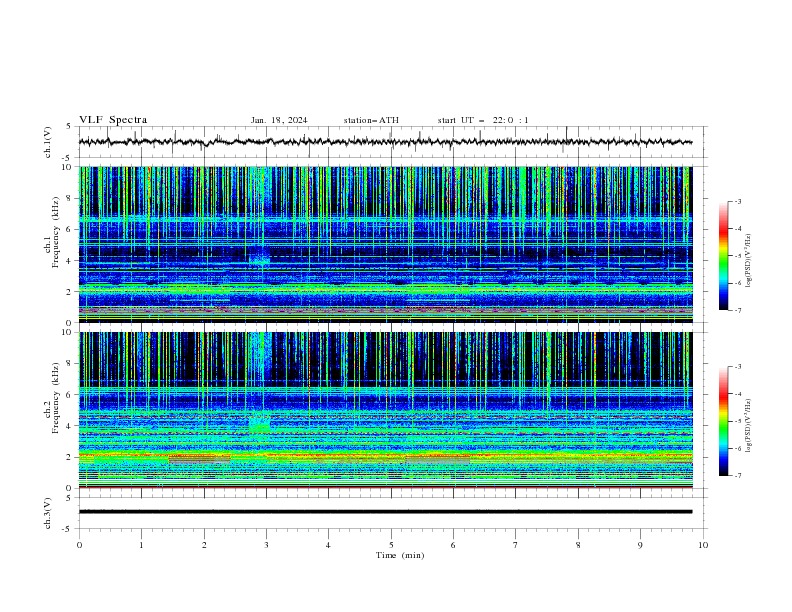This screenshot has width=792, height=612.
Task: Click the ch.2 "Frequency (kHz)" axis label
Action: tap(56, 398)
